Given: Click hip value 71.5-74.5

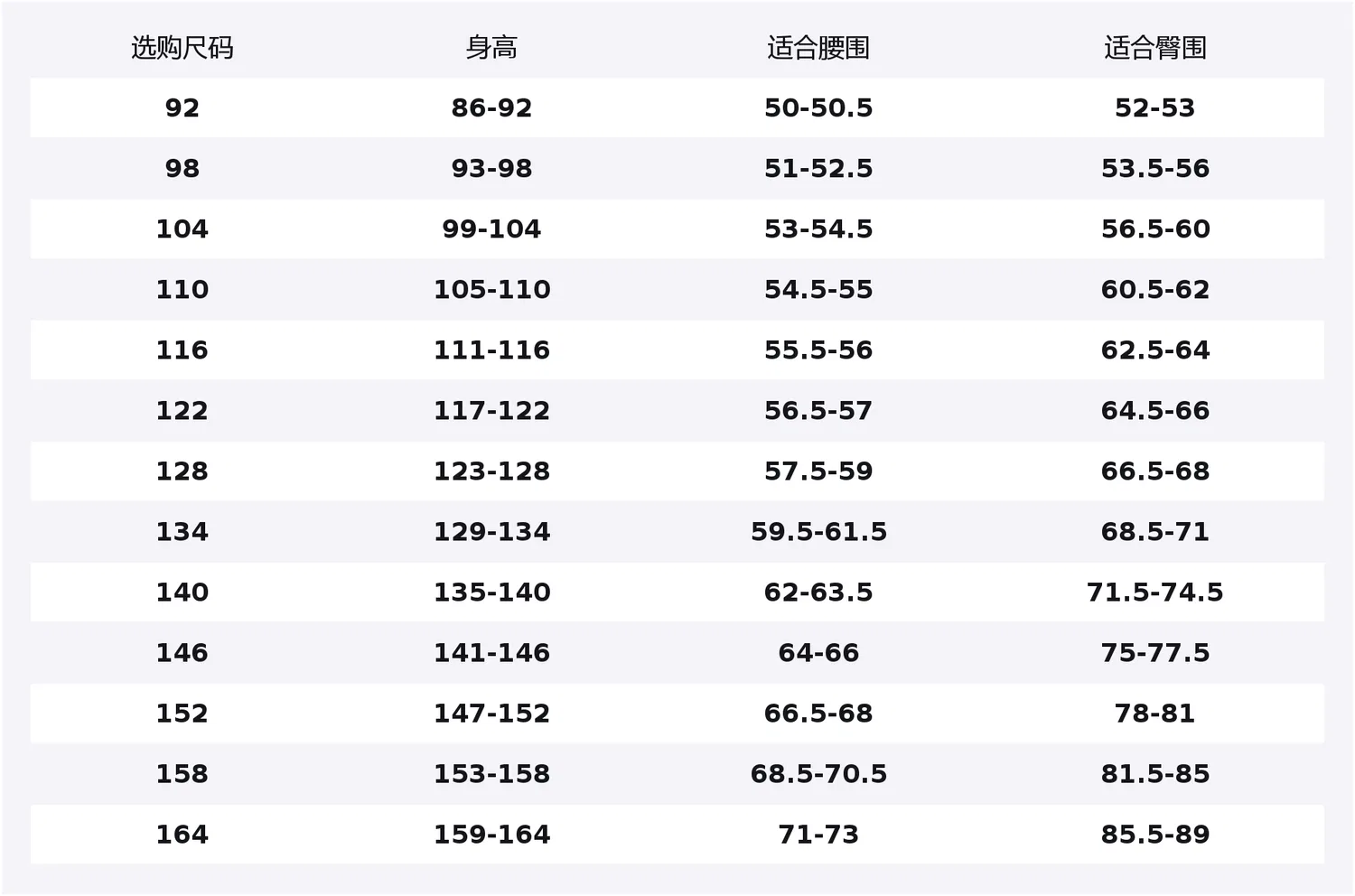Looking at the screenshot, I should 1155,593.
